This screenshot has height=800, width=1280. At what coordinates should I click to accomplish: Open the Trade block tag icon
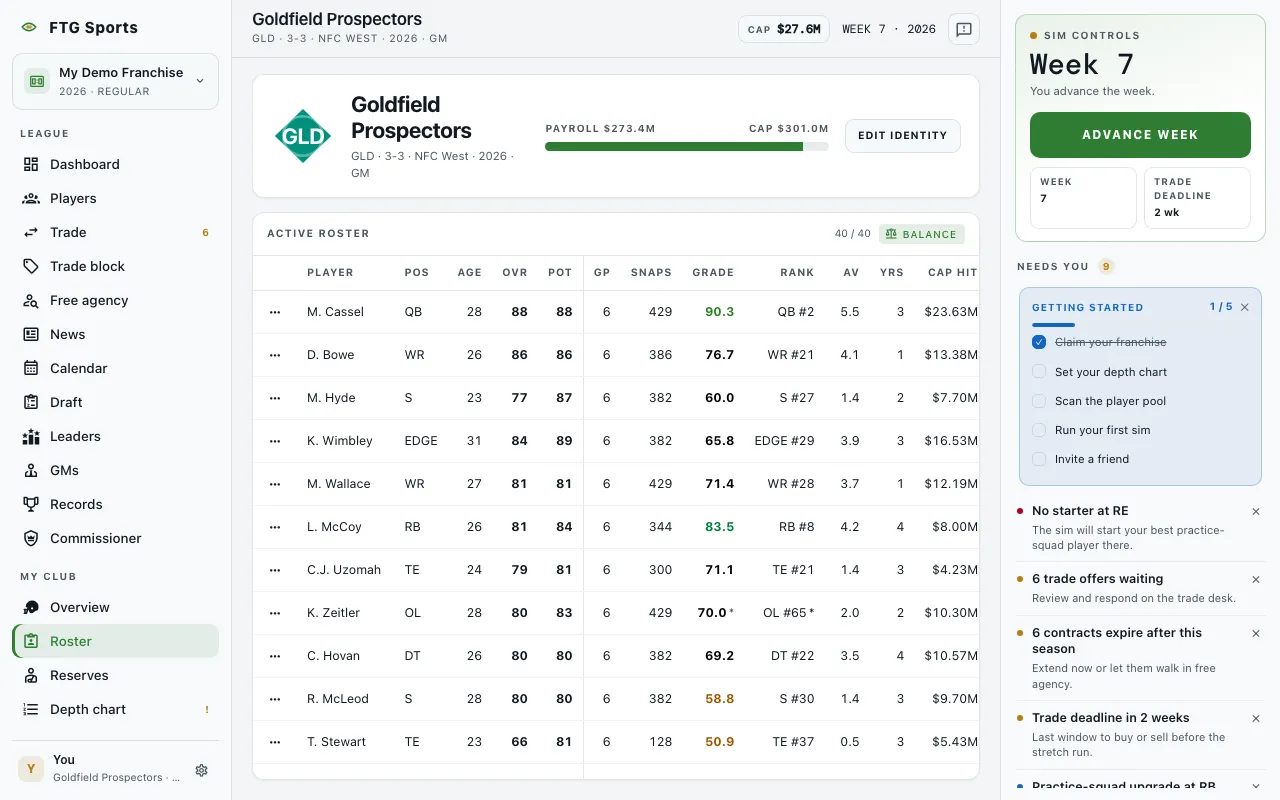pyautogui.click(x=31, y=266)
